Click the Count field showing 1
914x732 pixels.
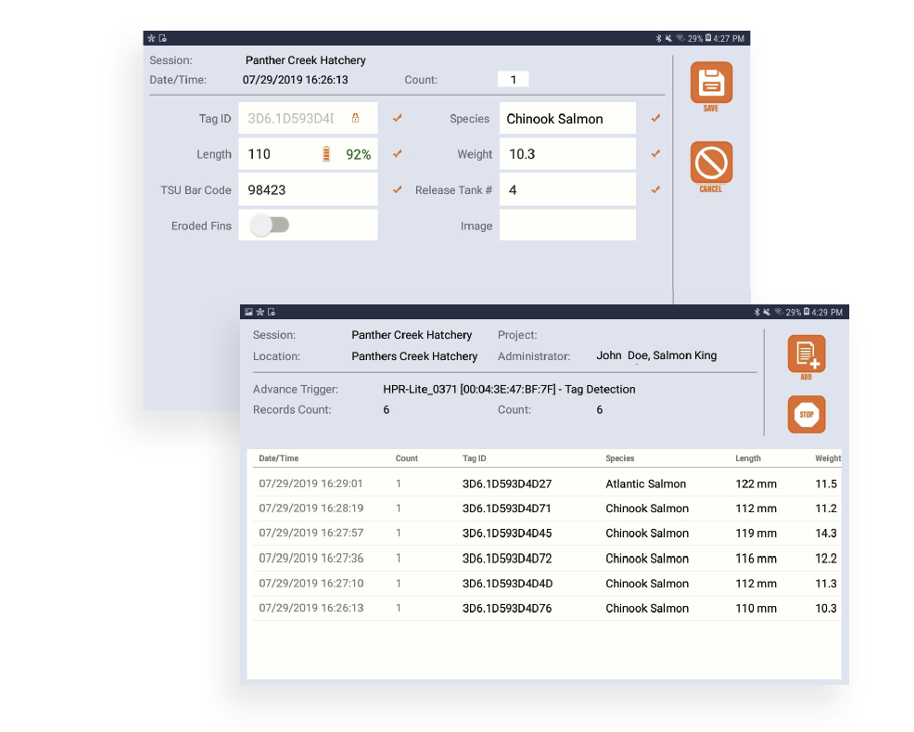[513, 79]
